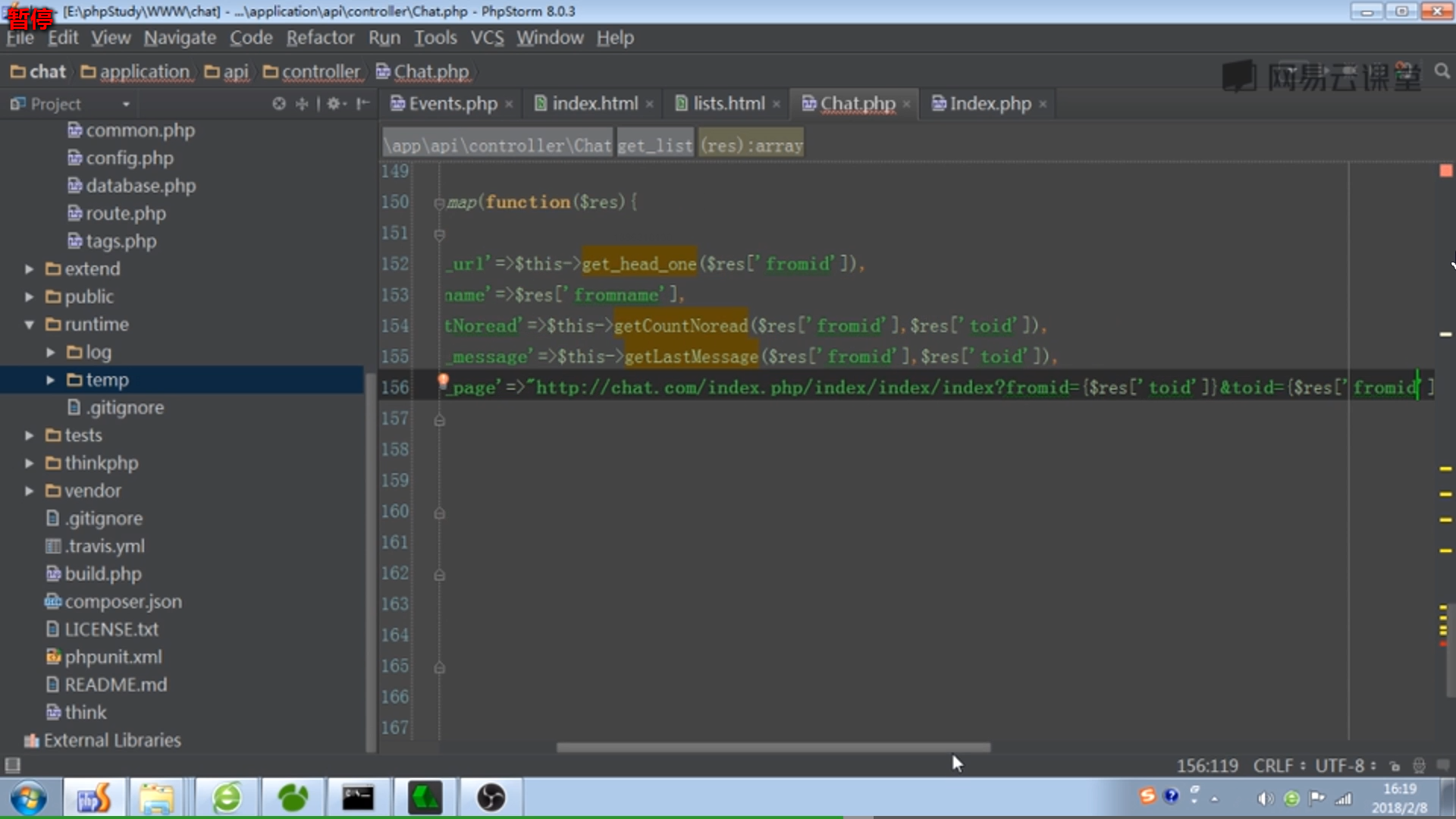
Task: Toggle the fold marker on line 157
Action: pos(439,420)
